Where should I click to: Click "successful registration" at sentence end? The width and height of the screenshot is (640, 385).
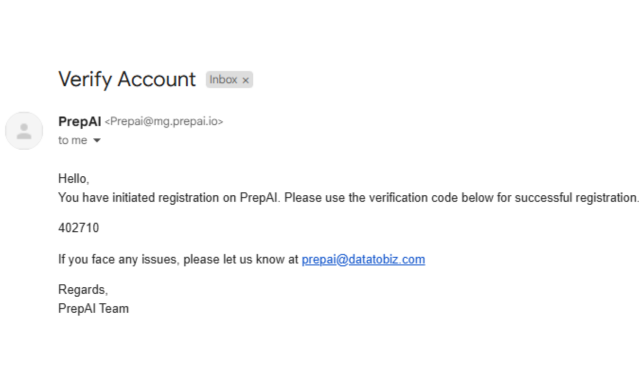click(576, 198)
